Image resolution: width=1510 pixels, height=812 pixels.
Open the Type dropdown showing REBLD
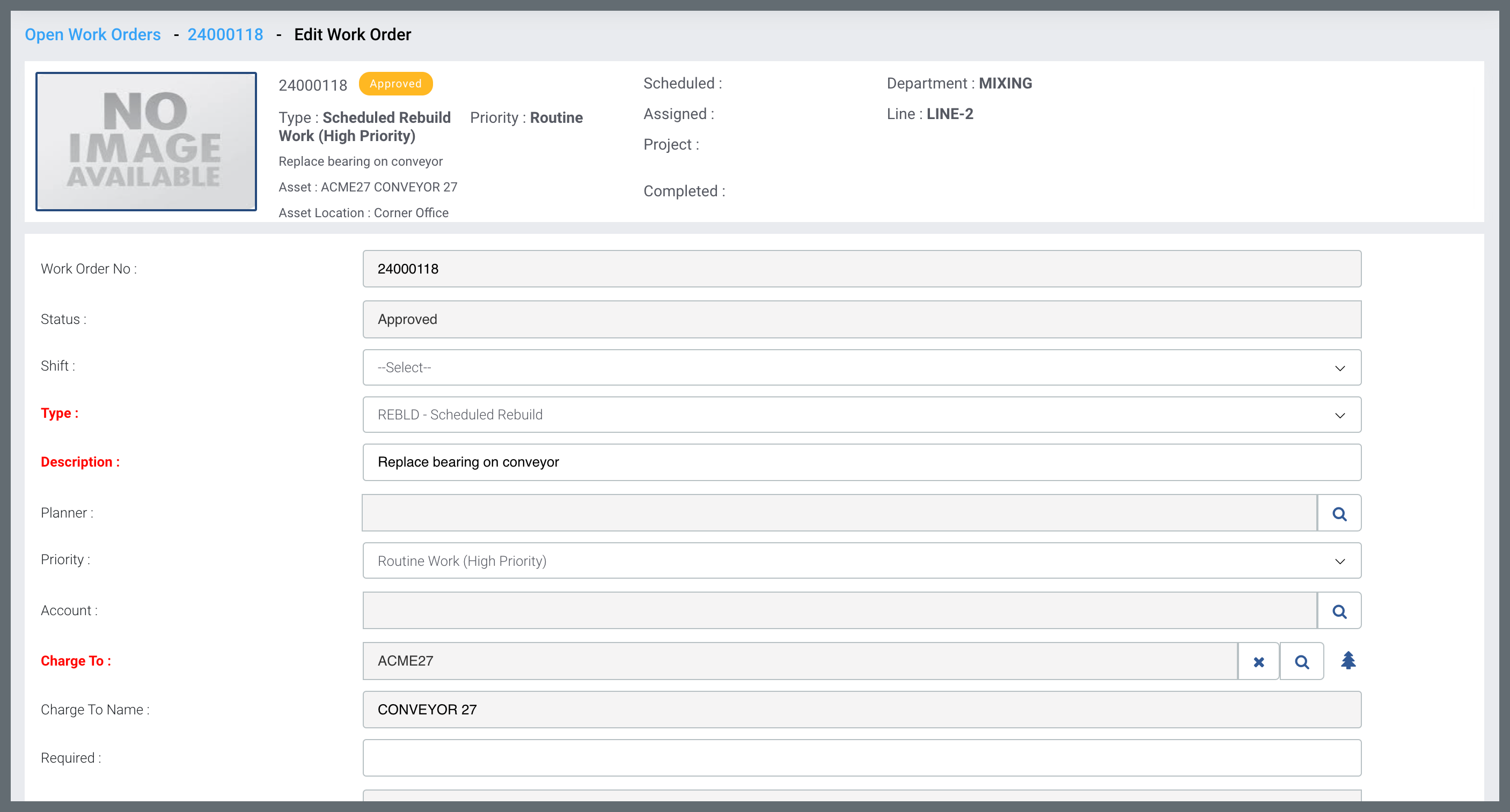click(x=861, y=415)
